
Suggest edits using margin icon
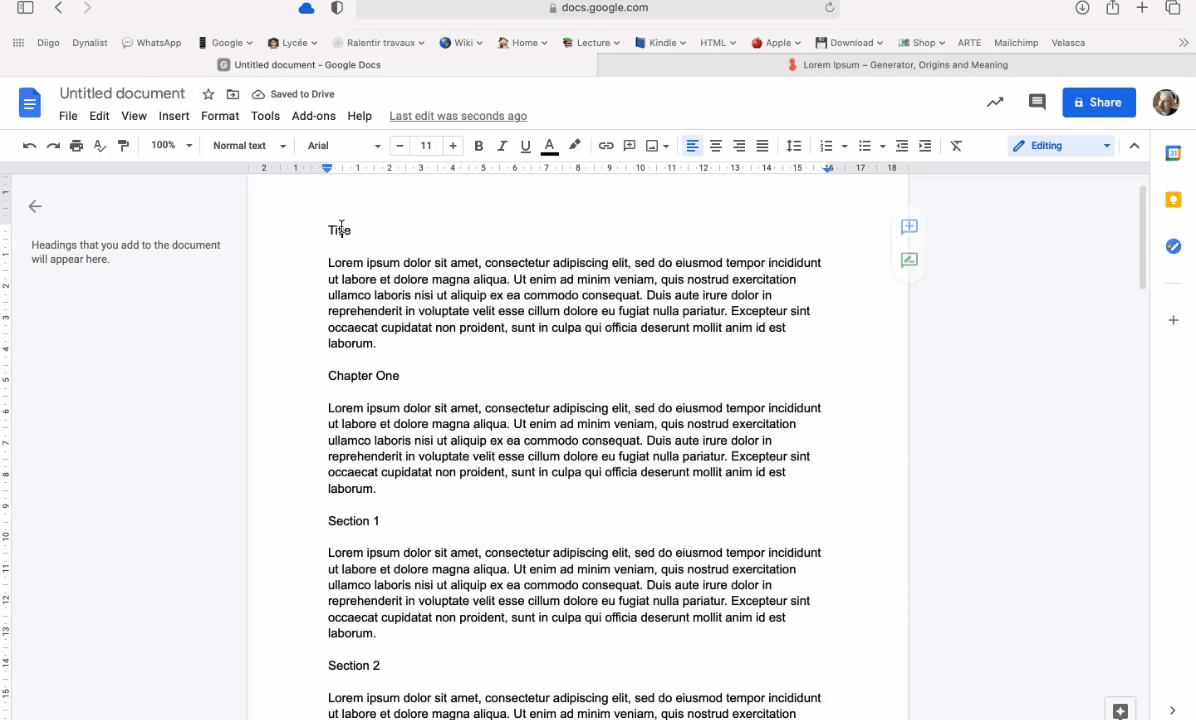[x=908, y=260]
